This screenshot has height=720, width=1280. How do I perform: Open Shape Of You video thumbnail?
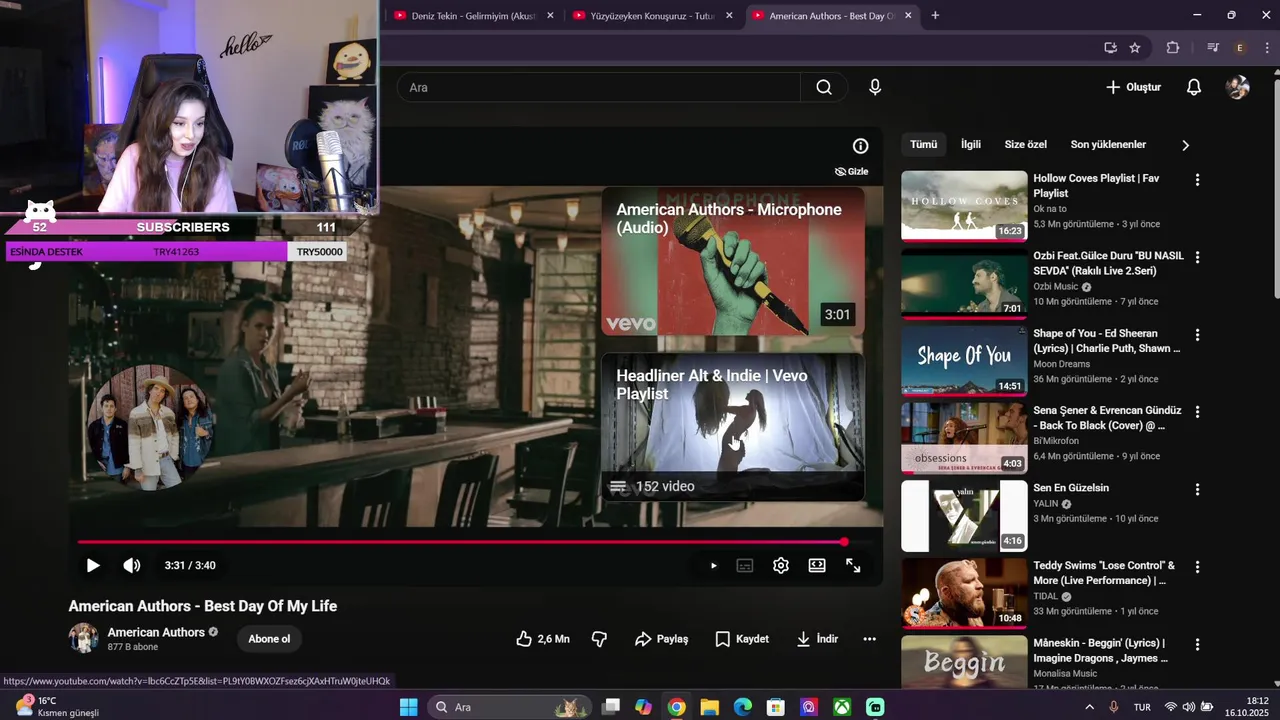964,360
